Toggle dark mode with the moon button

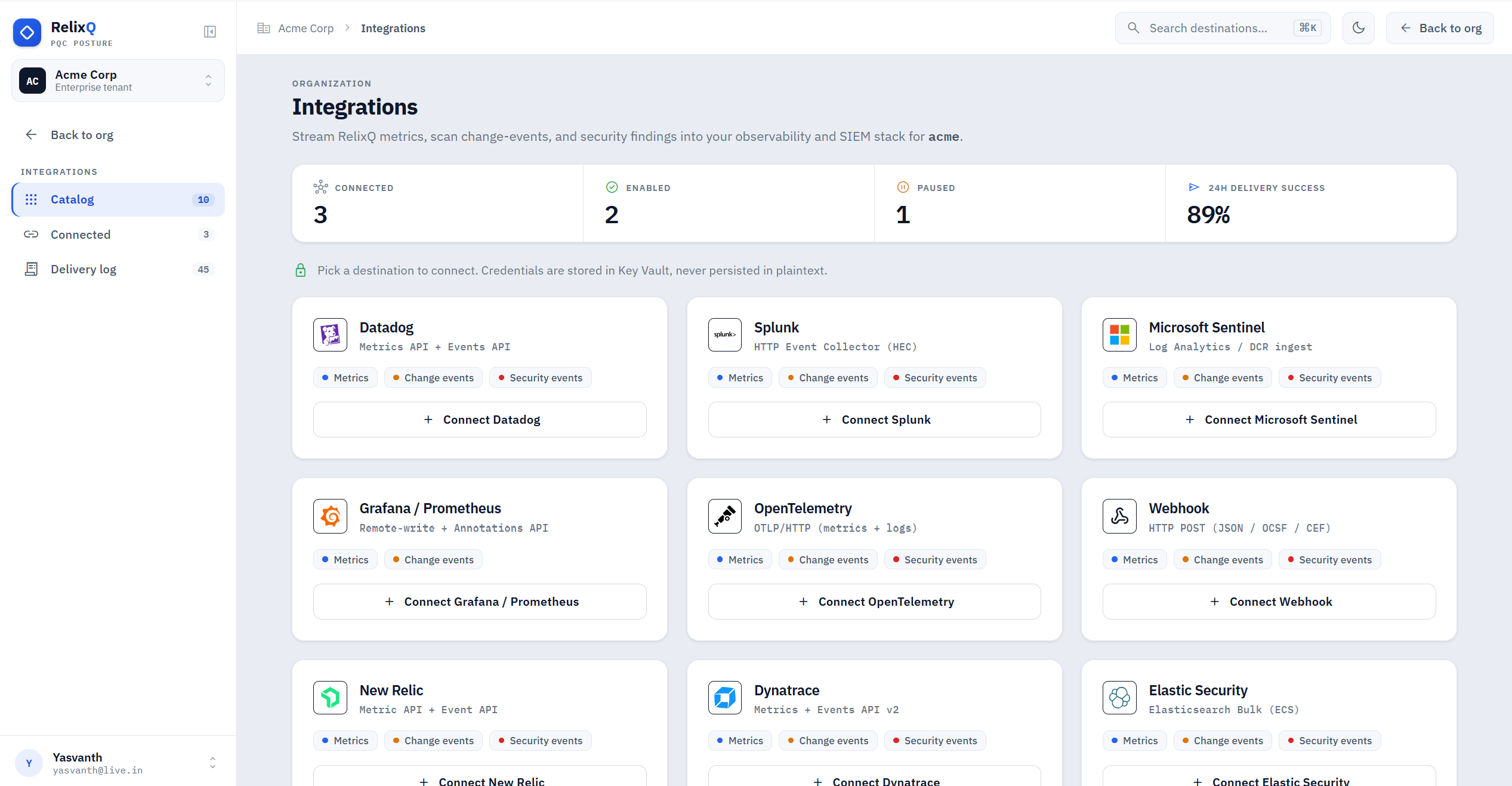point(1358,28)
